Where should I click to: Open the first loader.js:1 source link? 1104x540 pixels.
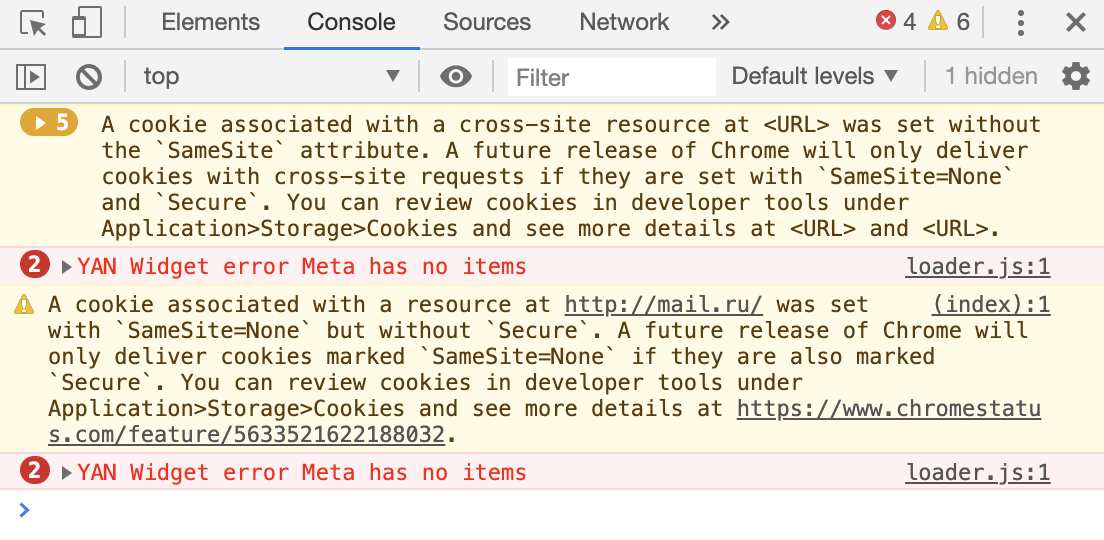tap(978, 267)
